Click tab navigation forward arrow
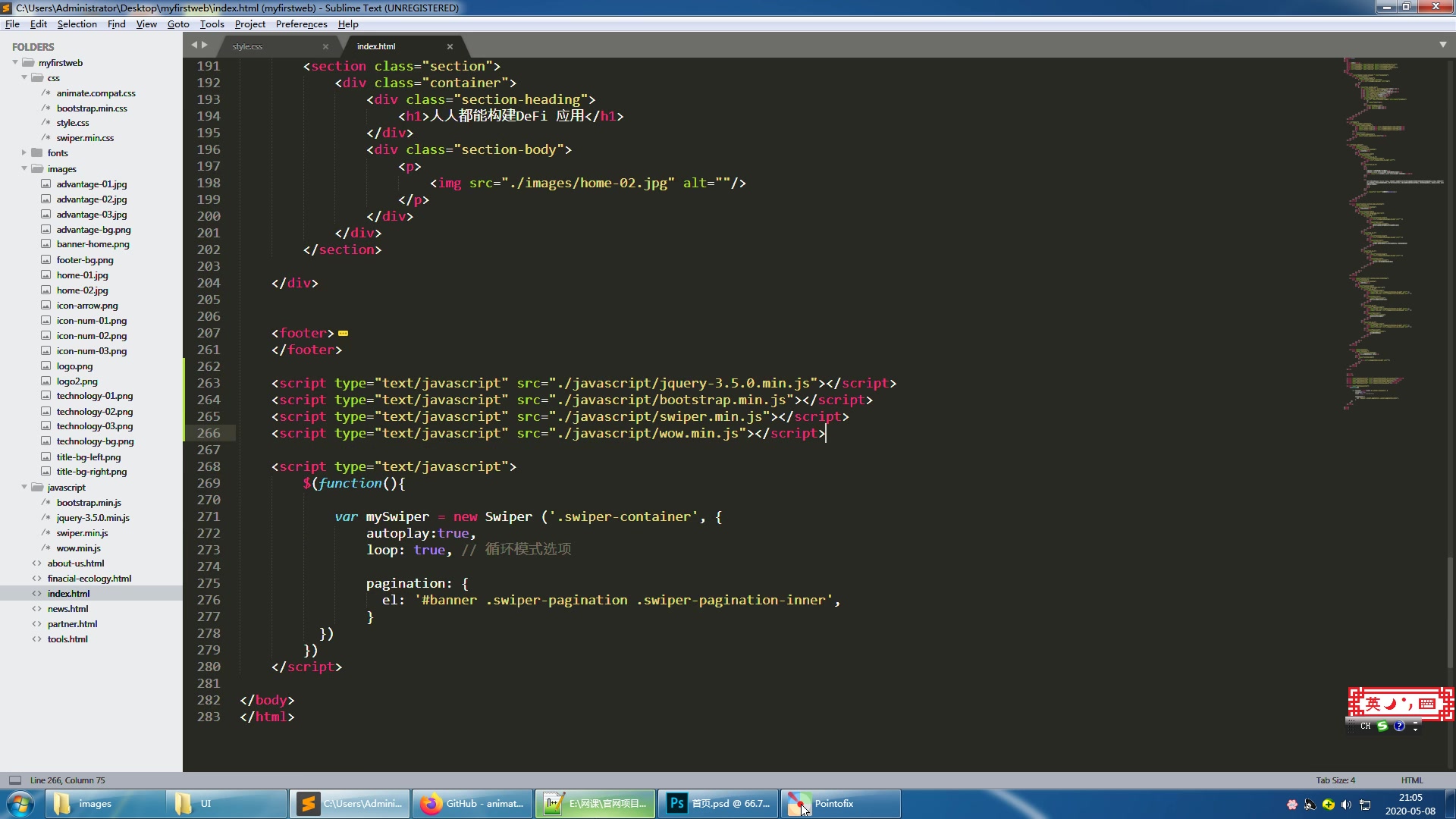The width and height of the screenshot is (1456, 819). coord(205,45)
